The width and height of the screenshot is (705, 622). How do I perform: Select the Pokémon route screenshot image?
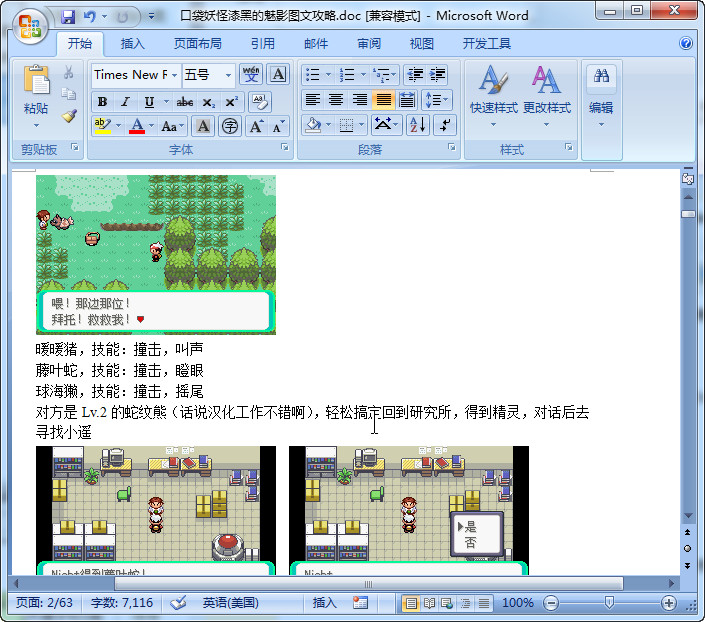(156, 255)
